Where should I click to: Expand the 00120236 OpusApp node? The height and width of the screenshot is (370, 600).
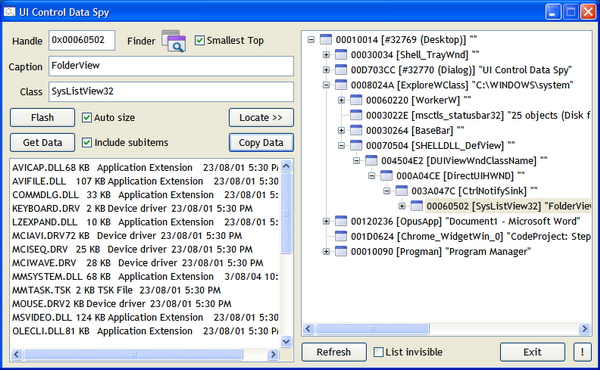(x=326, y=221)
